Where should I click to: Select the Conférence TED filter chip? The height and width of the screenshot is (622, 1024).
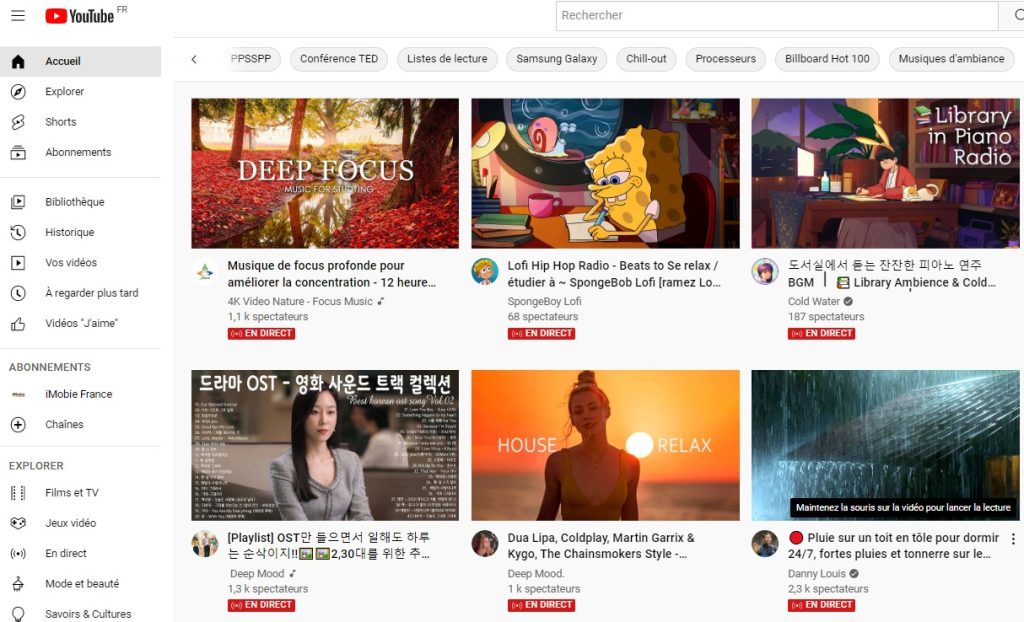[339, 59]
